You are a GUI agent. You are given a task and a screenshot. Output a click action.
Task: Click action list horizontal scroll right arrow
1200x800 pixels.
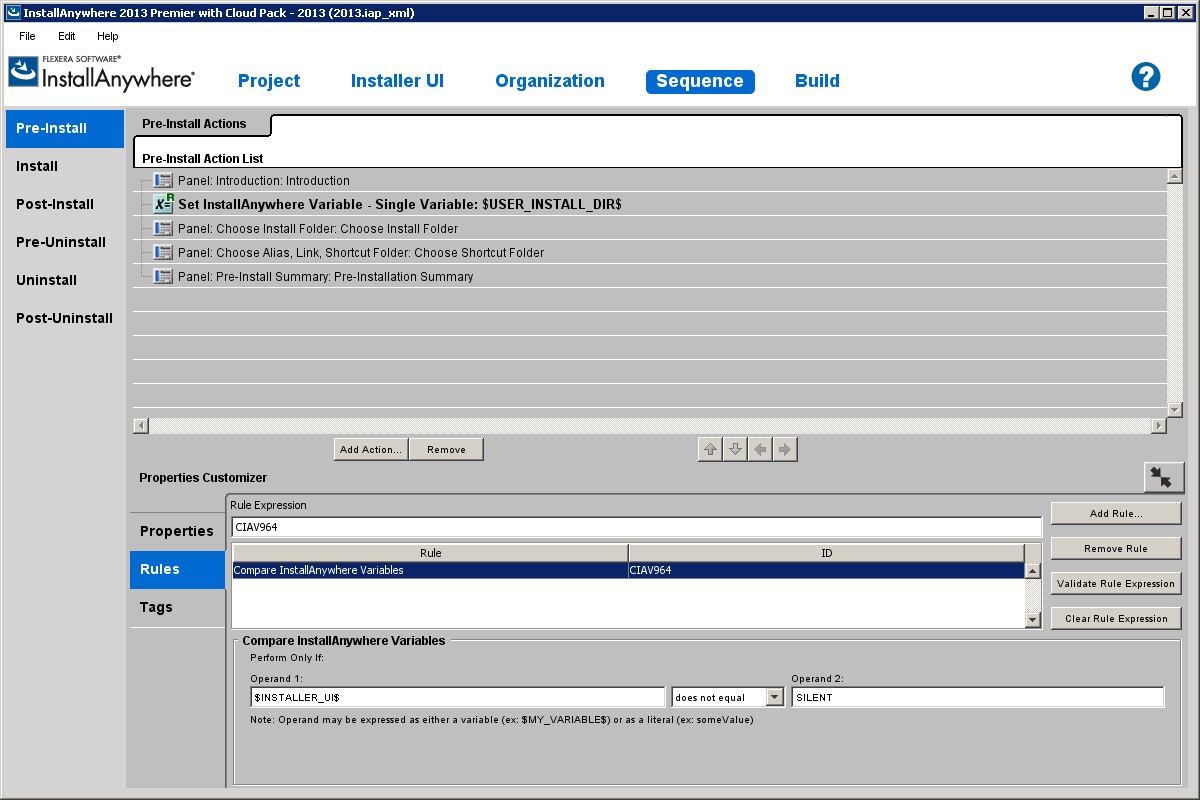[x=1159, y=426]
